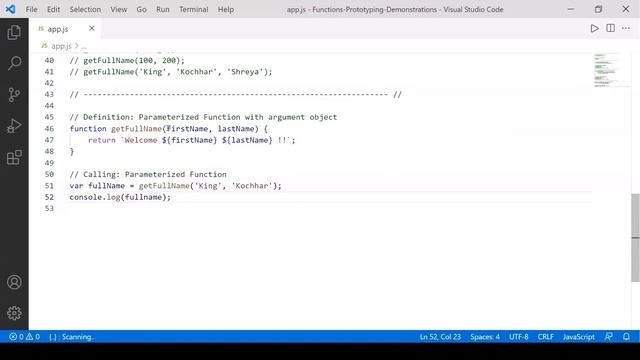Image resolution: width=640 pixels, height=360 pixels.
Task: Change line ending via CRLF
Action: 545,337
